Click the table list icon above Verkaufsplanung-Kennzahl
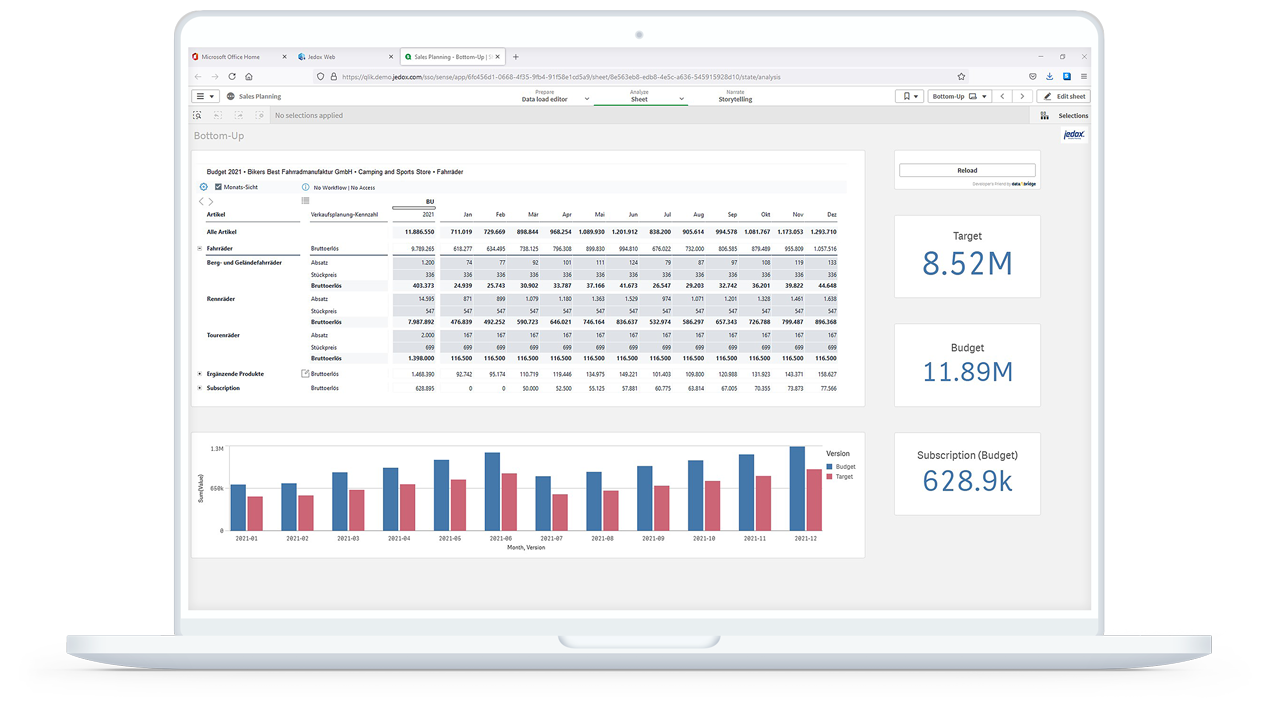This screenshot has height=720, width=1280. click(305, 201)
